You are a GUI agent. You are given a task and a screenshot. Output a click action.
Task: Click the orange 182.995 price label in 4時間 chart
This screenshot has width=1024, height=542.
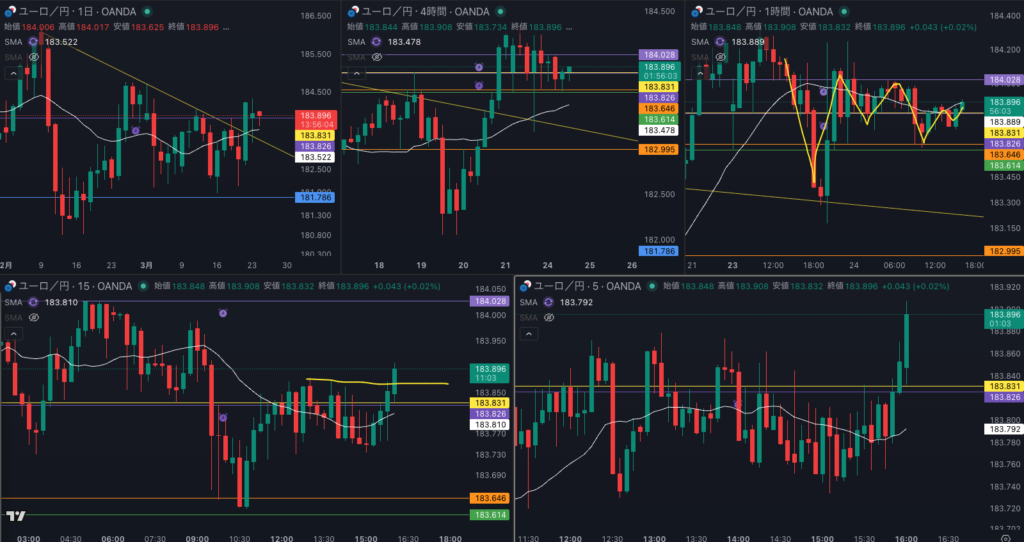coord(659,150)
